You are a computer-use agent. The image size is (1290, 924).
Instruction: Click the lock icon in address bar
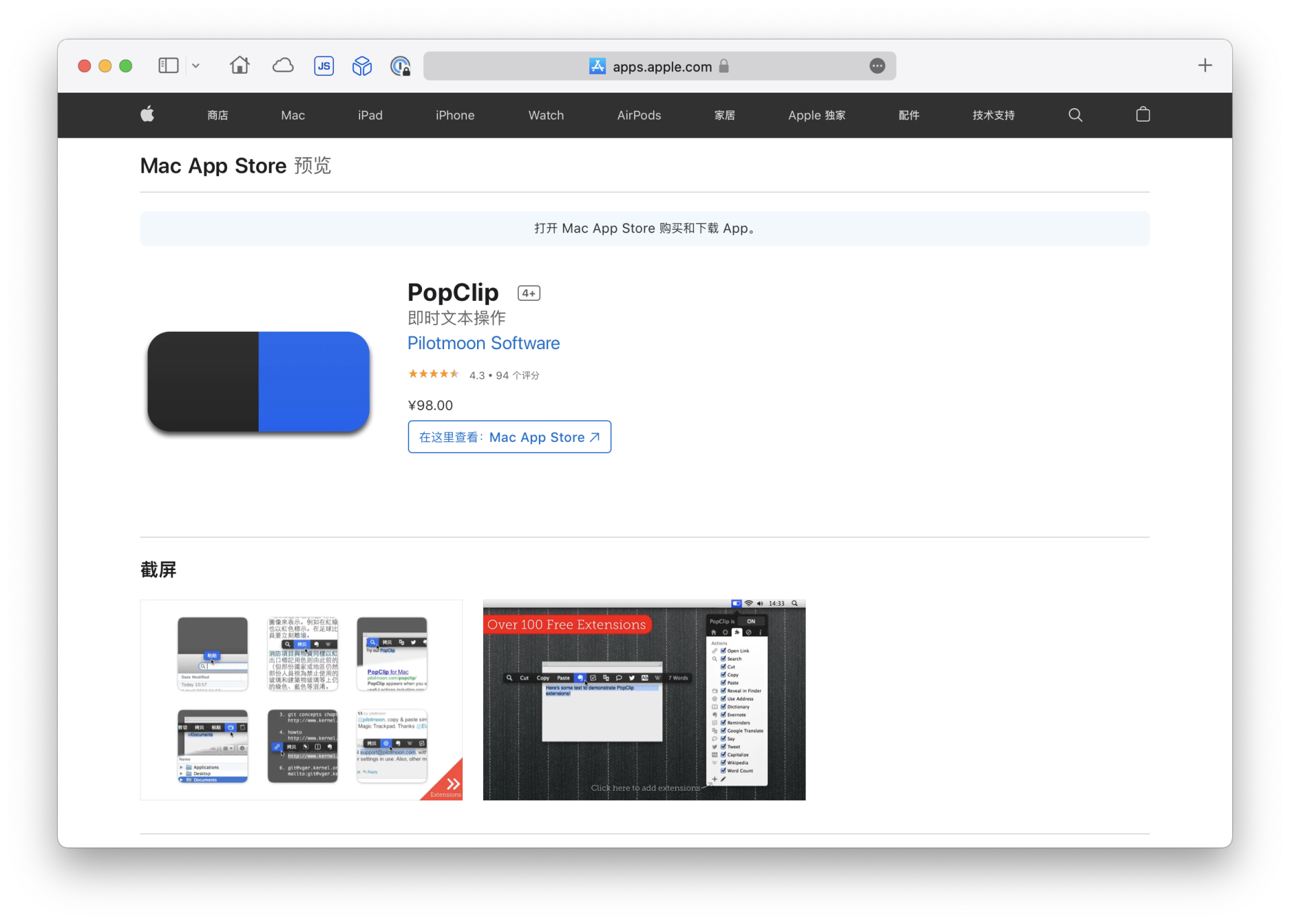click(724, 66)
